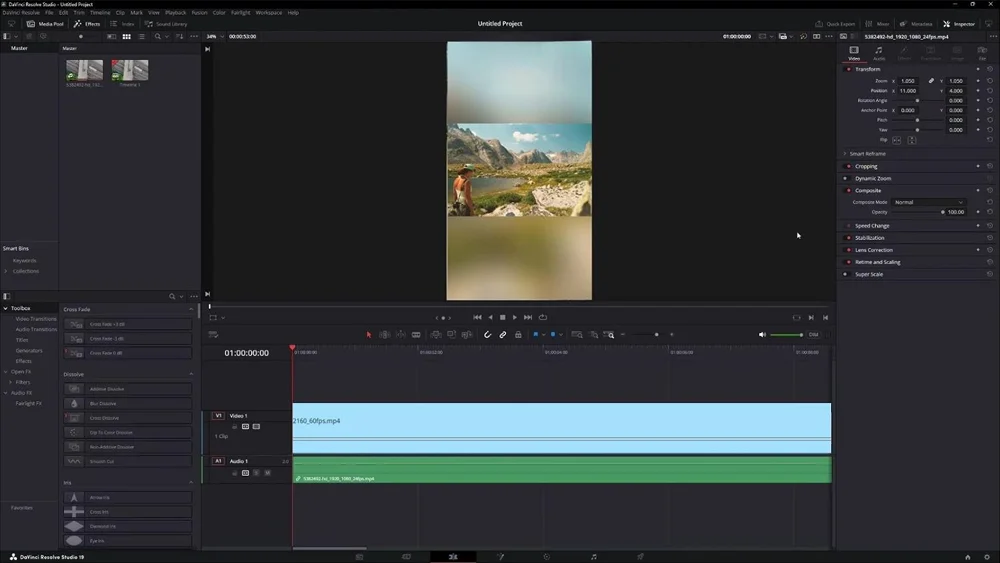Toggle the Stabilization enable switch

[848, 238]
